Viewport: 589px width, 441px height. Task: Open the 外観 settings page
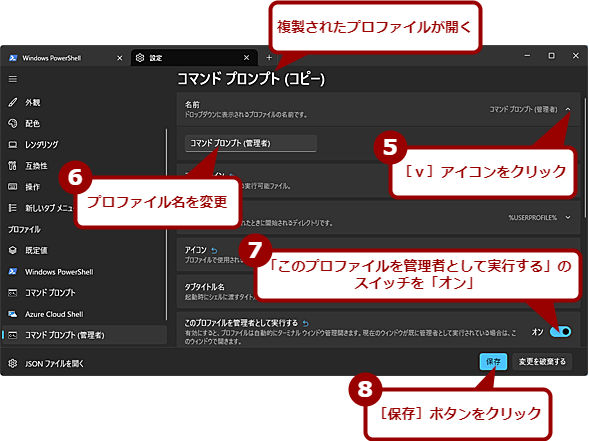(x=85, y=102)
